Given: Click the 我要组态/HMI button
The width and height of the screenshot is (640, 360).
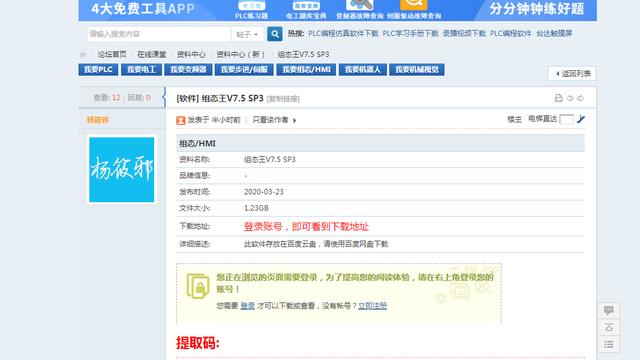Looking at the screenshot, I should [x=306, y=69].
